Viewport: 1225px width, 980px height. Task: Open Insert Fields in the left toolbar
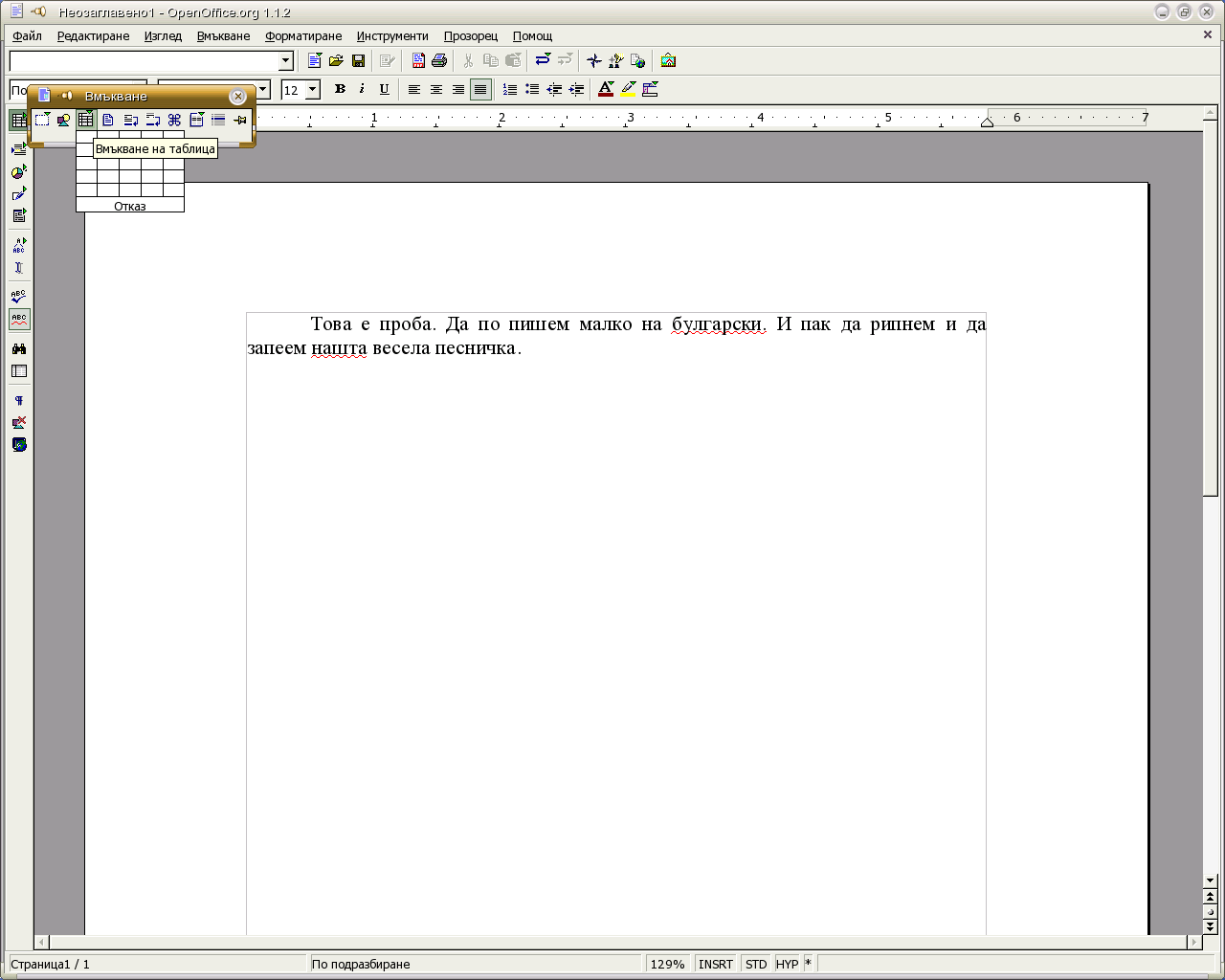(19, 149)
